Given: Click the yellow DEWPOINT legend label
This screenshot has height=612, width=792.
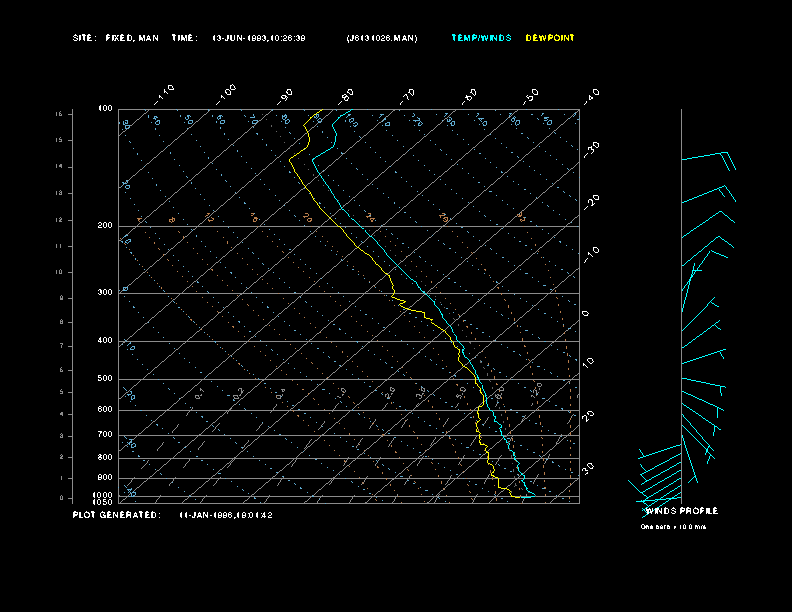Looking at the screenshot, I should pos(550,38).
